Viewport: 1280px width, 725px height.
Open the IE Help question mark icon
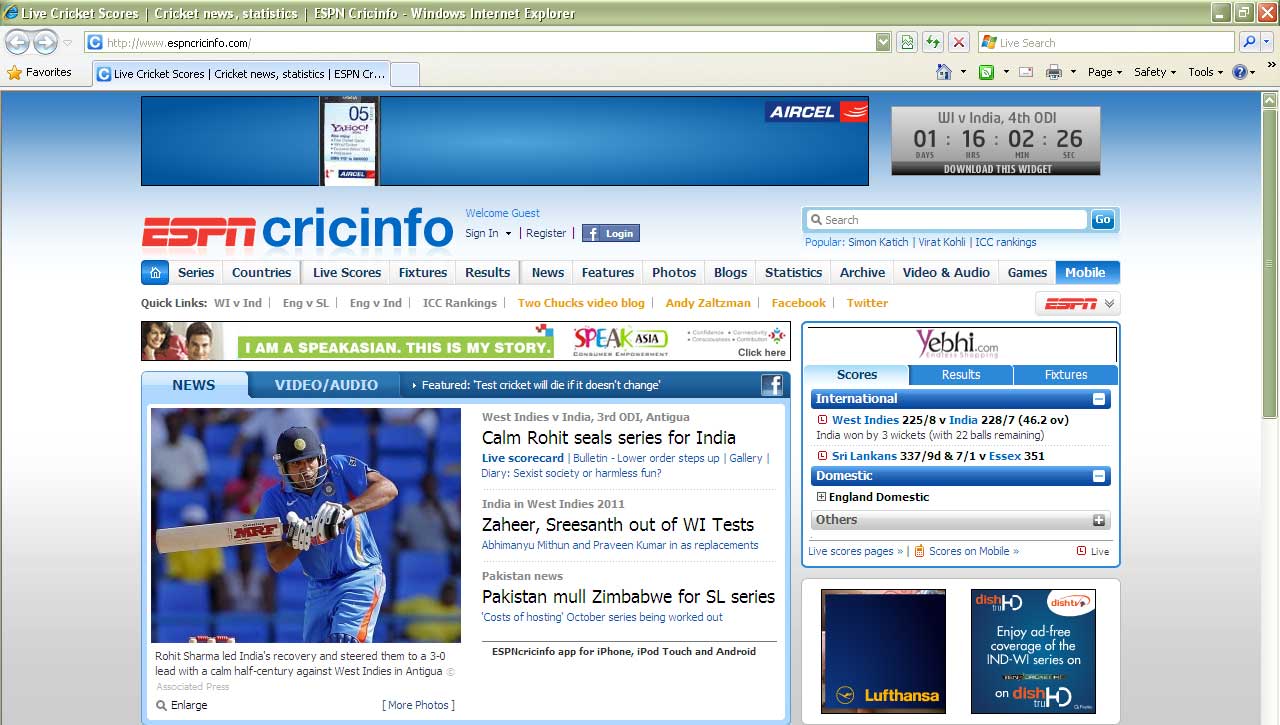[1239, 72]
